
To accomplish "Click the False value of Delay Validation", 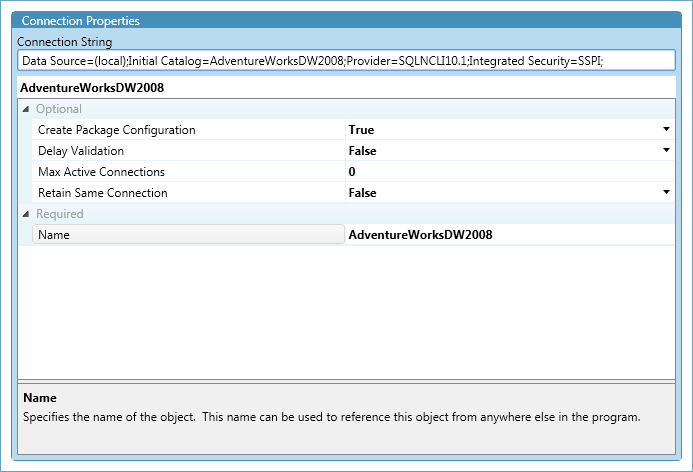I will click(x=362, y=151).
